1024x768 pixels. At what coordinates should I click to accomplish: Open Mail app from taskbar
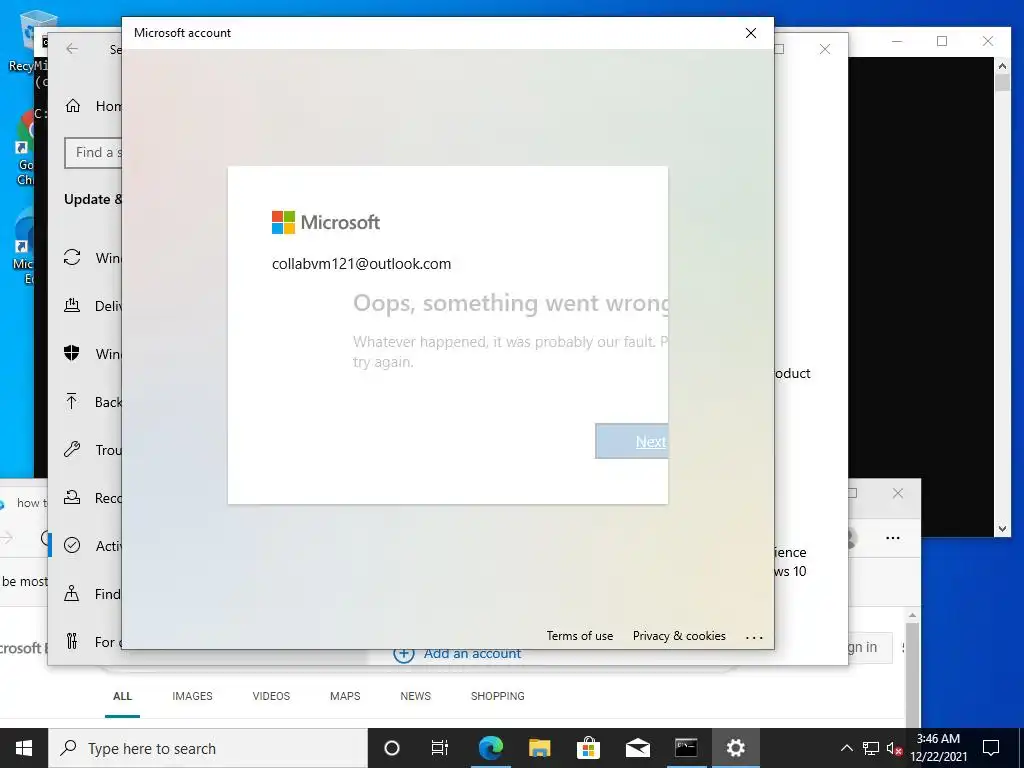point(637,748)
